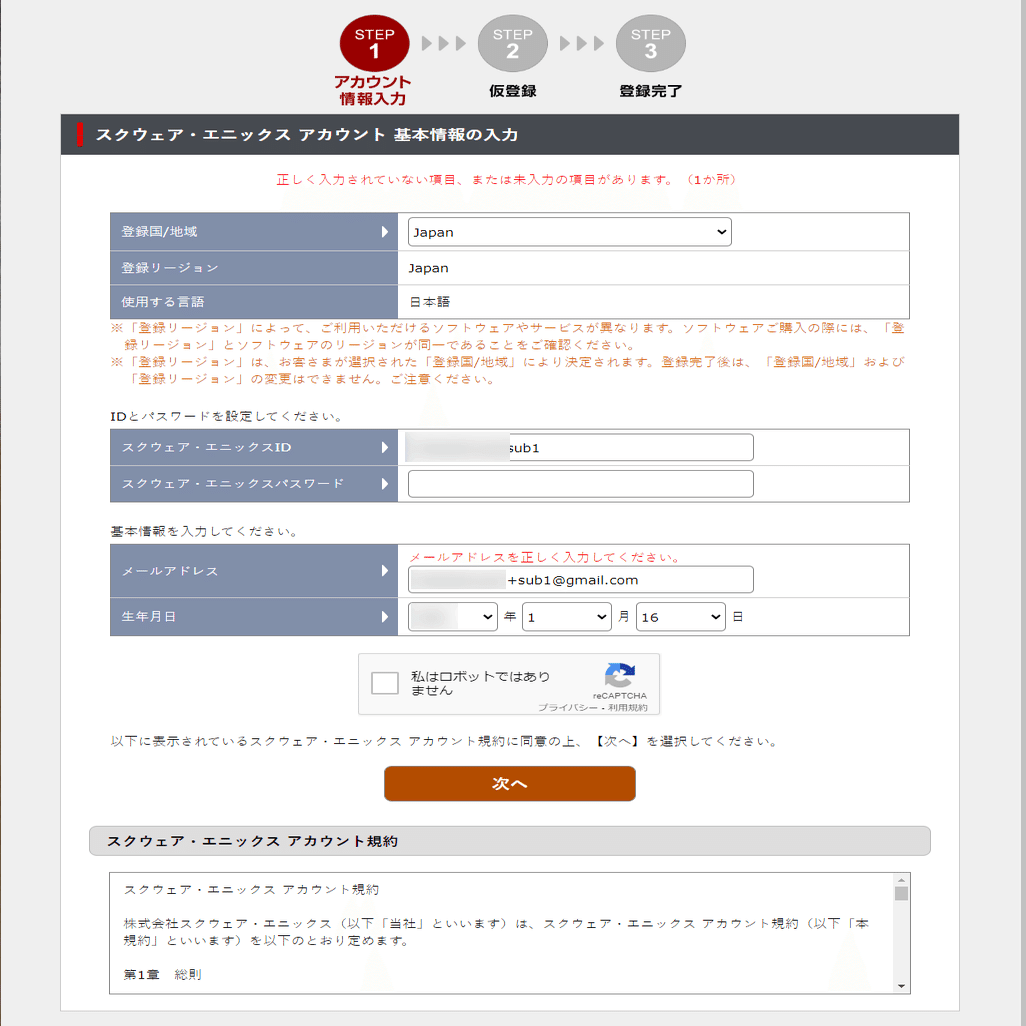Open the reCAPTCHA 利用規約 link
This screenshot has width=1026, height=1026.
point(628,707)
